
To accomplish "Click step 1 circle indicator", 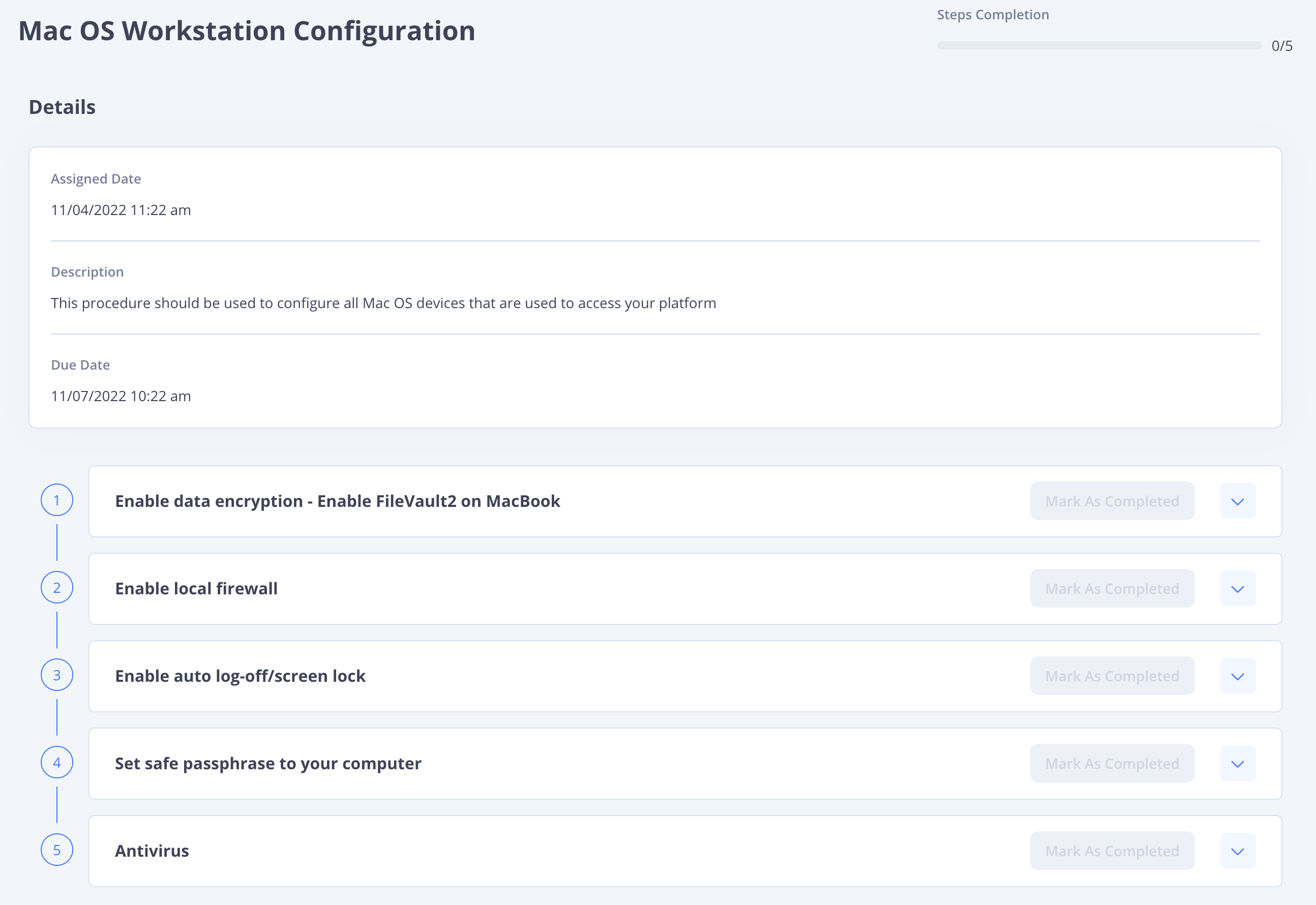I will 57,500.
